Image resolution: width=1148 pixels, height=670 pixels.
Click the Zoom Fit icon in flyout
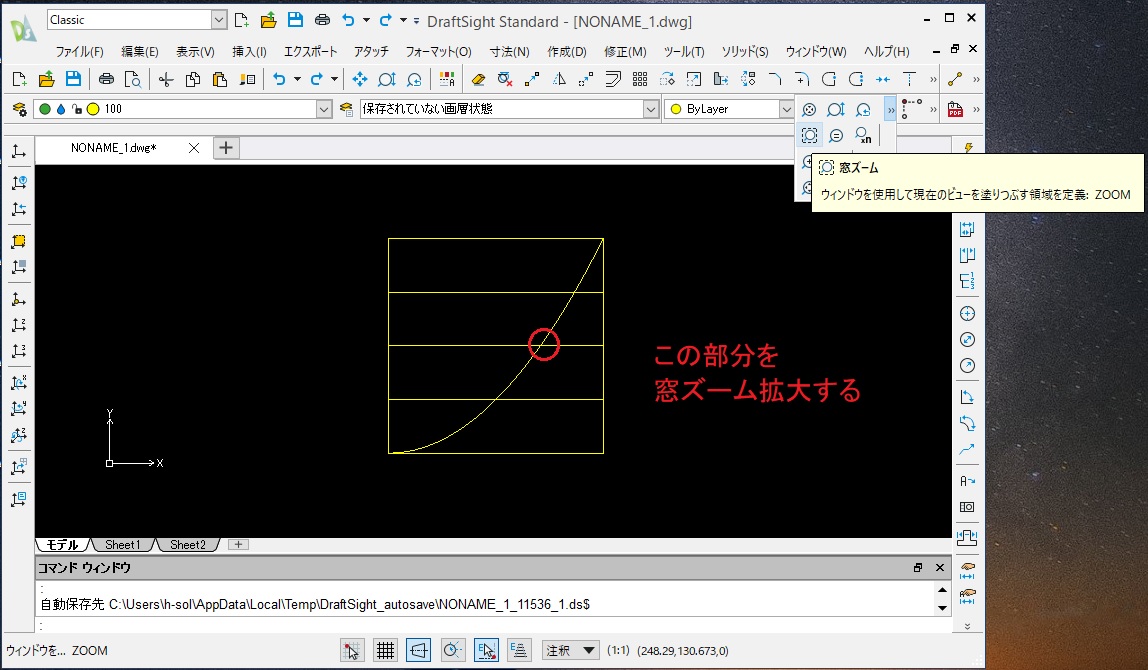[809, 110]
